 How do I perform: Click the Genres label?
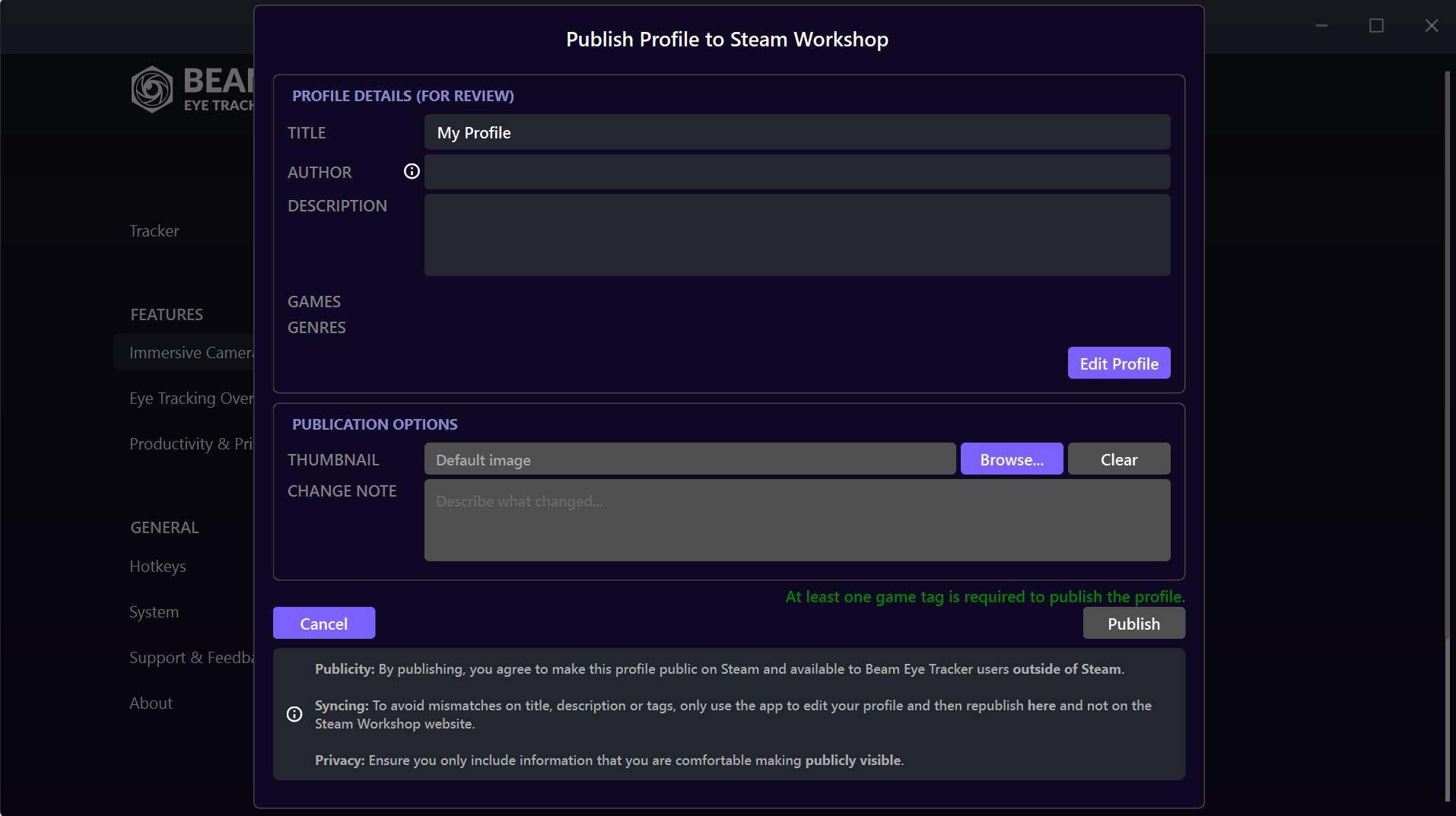click(316, 328)
